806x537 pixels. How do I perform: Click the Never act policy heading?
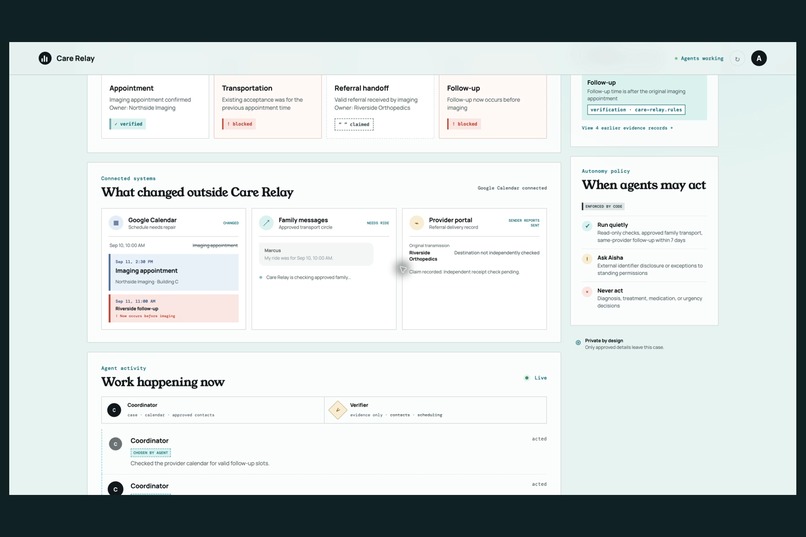point(610,291)
